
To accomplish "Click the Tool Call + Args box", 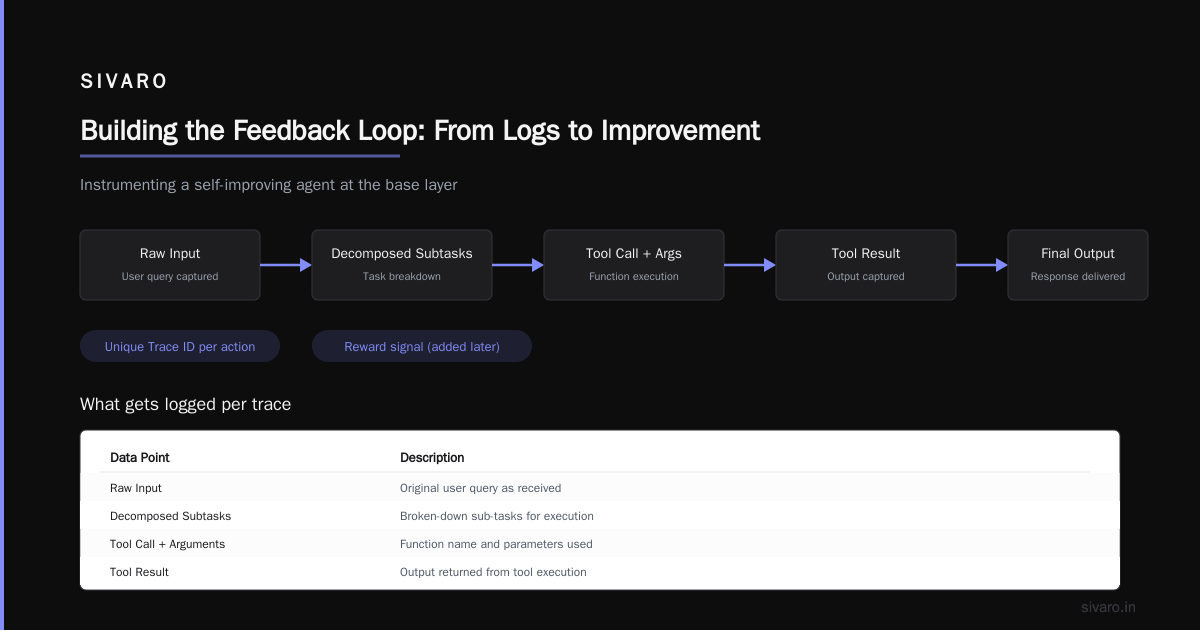I will (634, 265).
